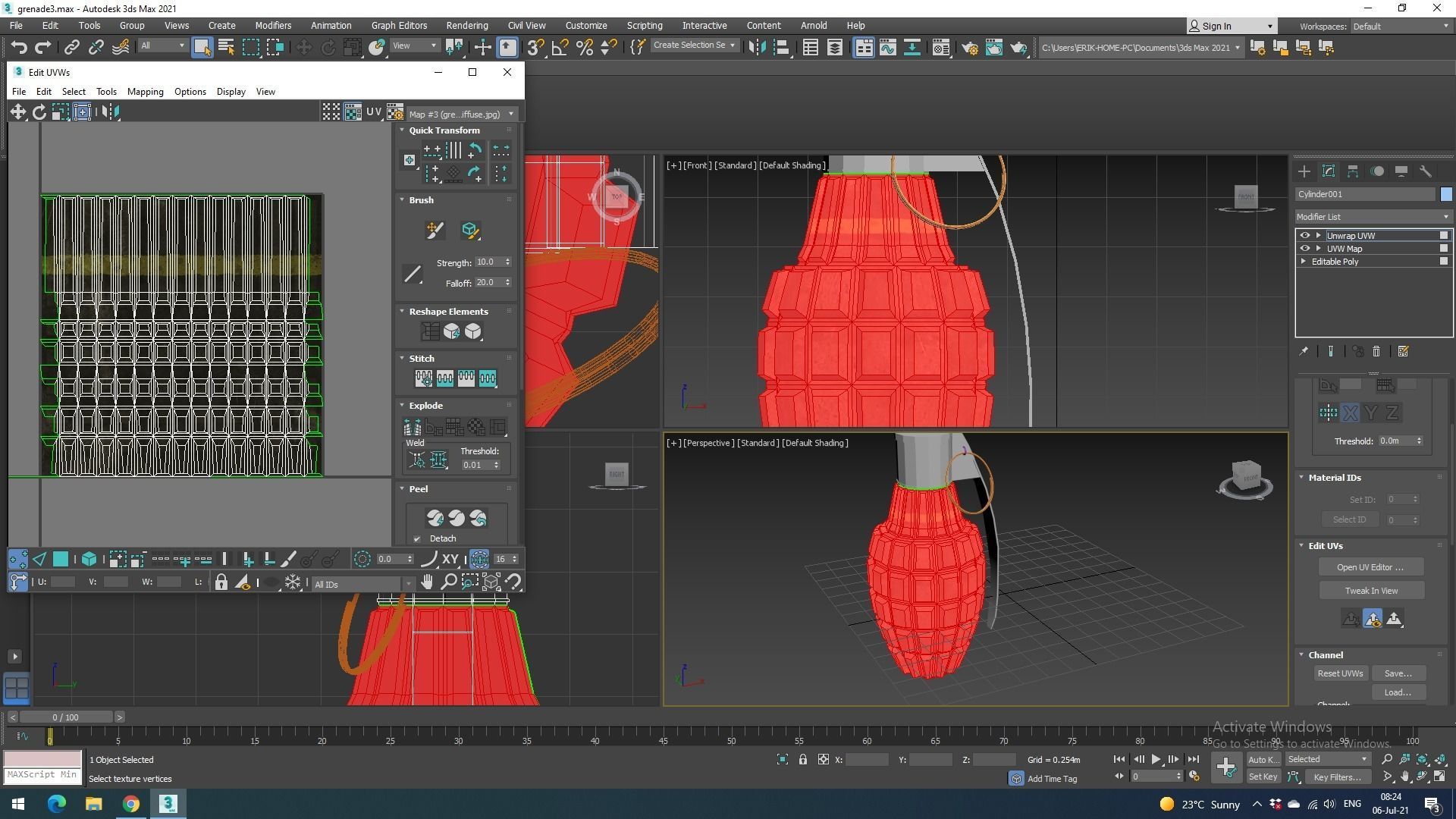
Task: Select Move tool in Edit UVWs window
Action: tap(17, 112)
